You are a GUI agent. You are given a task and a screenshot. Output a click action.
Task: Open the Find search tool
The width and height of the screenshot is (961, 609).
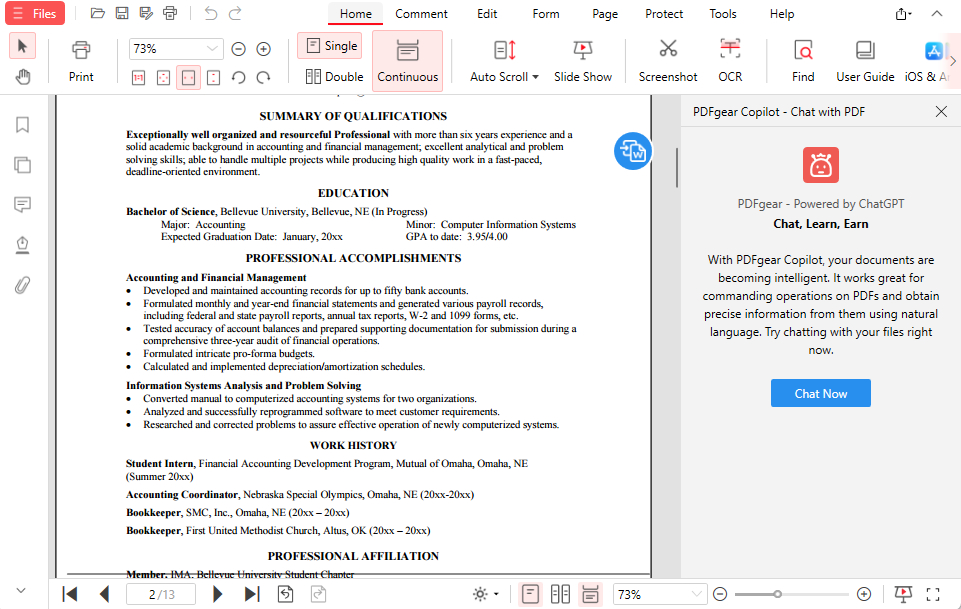(802, 60)
